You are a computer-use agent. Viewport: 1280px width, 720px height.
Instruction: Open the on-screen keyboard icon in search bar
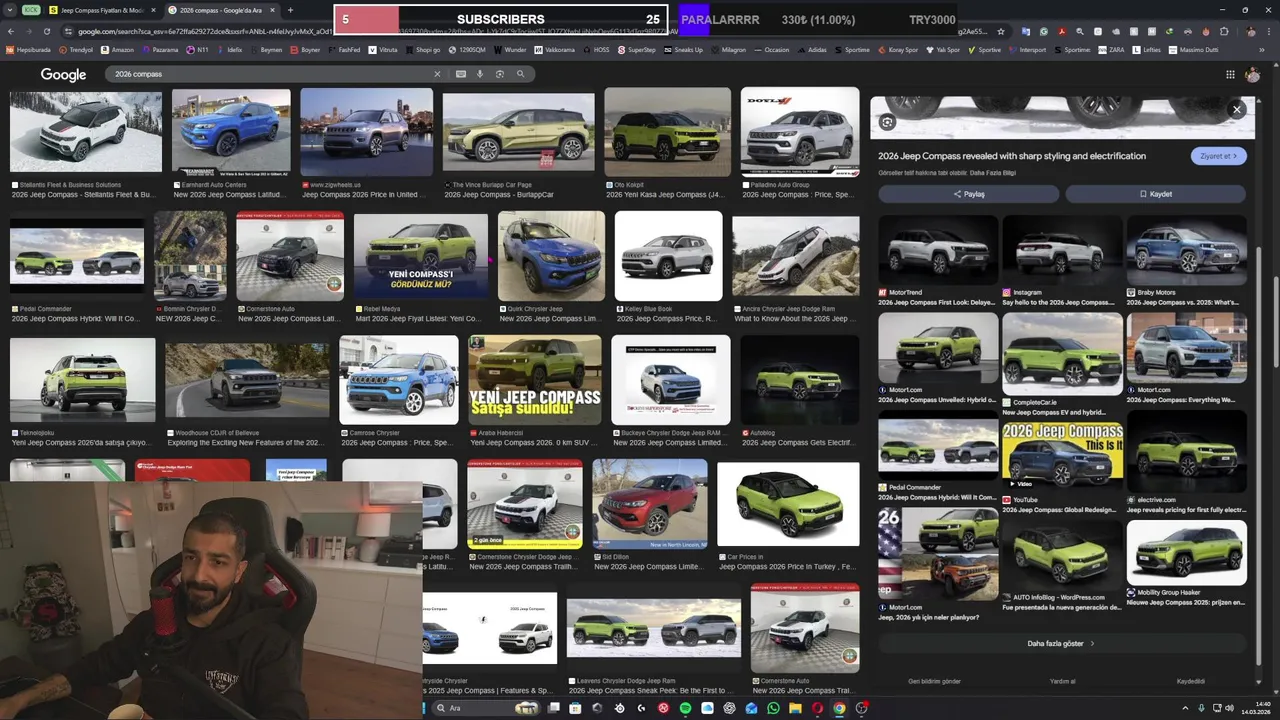click(460, 74)
